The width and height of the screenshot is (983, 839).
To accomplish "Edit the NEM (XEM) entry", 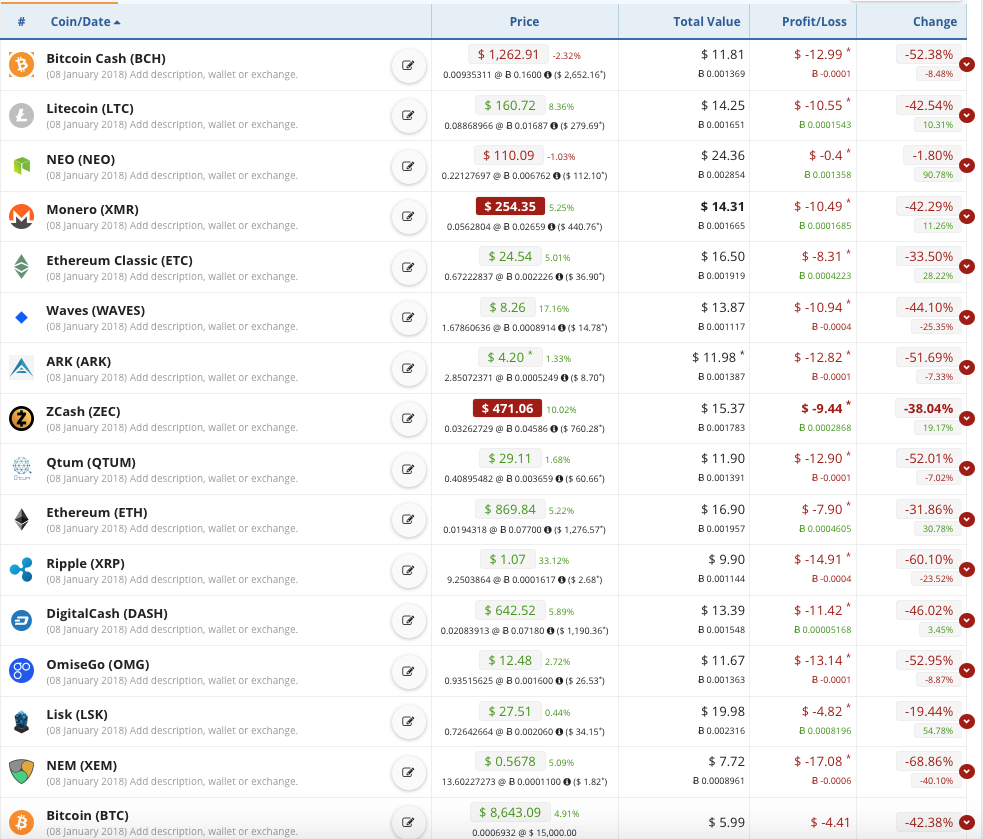I will [x=408, y=772].
